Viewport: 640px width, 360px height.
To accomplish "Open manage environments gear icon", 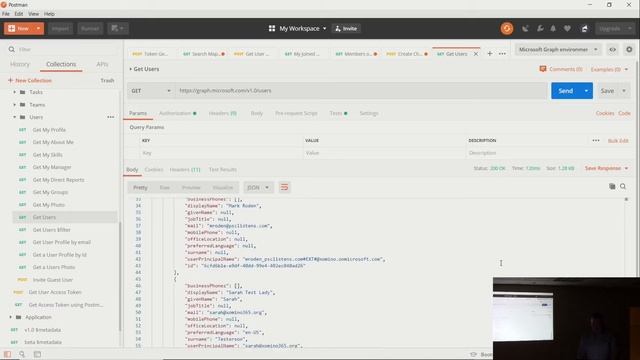I will [629, 49].
